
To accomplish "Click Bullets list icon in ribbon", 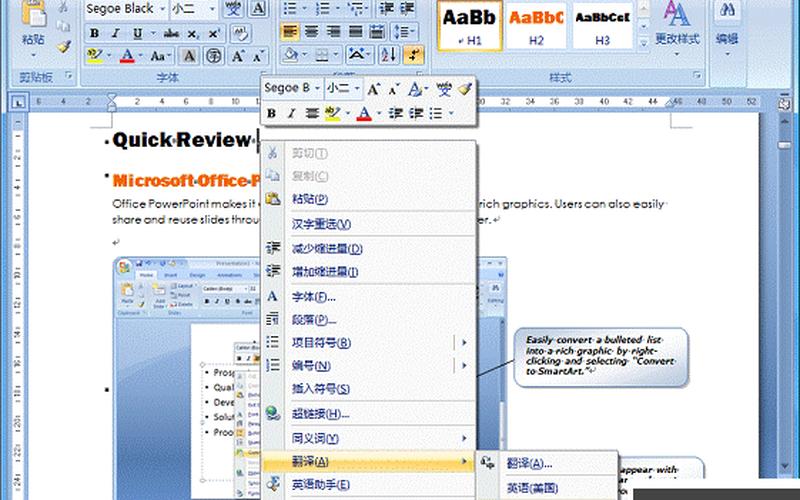I will (290, 8).
